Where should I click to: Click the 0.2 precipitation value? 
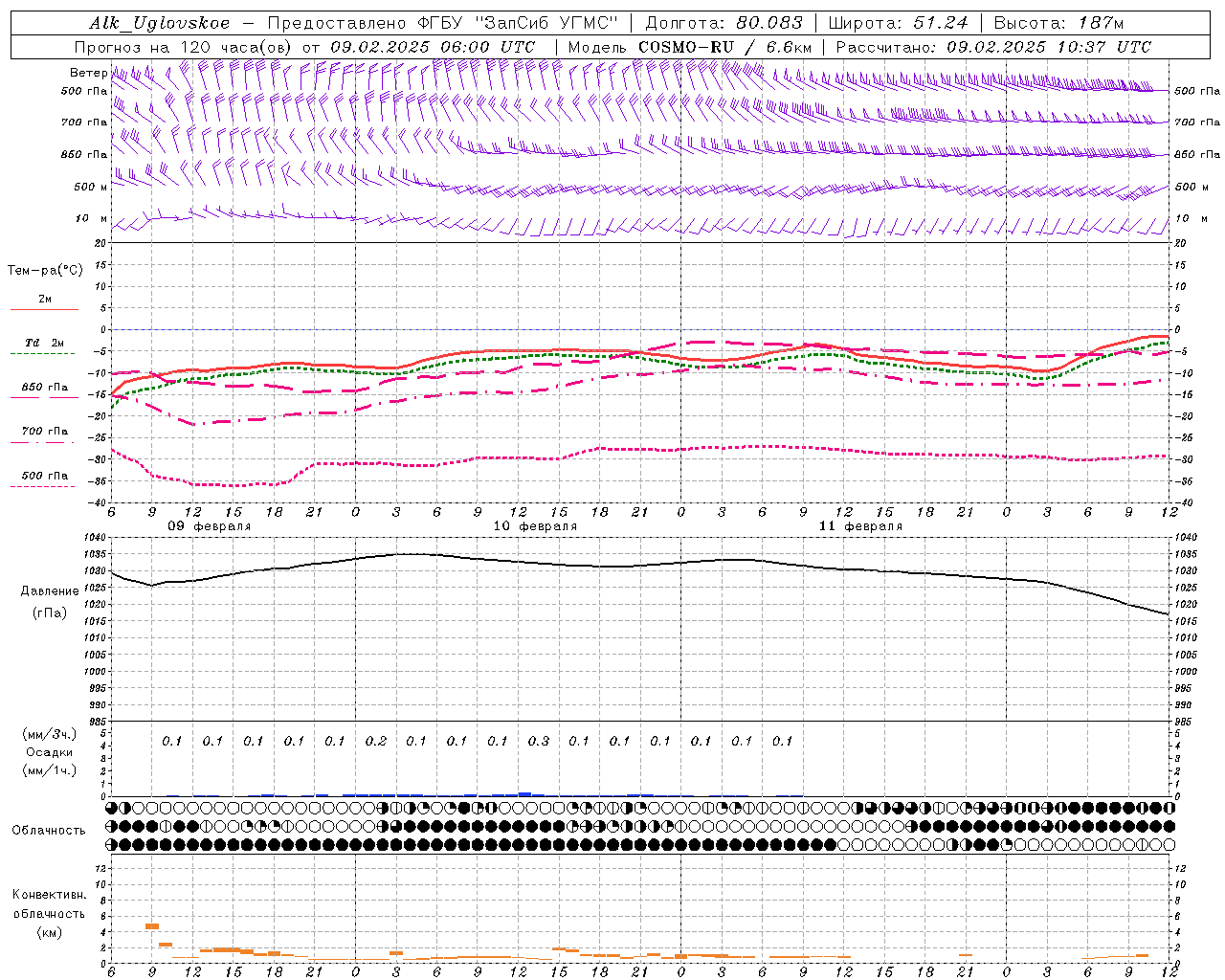[x=375, y=741]
